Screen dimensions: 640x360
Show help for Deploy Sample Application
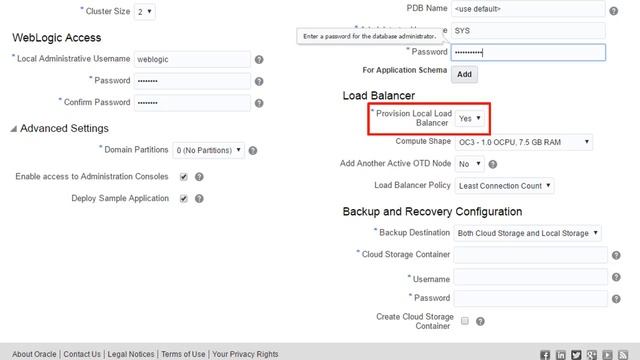point(199,198)
